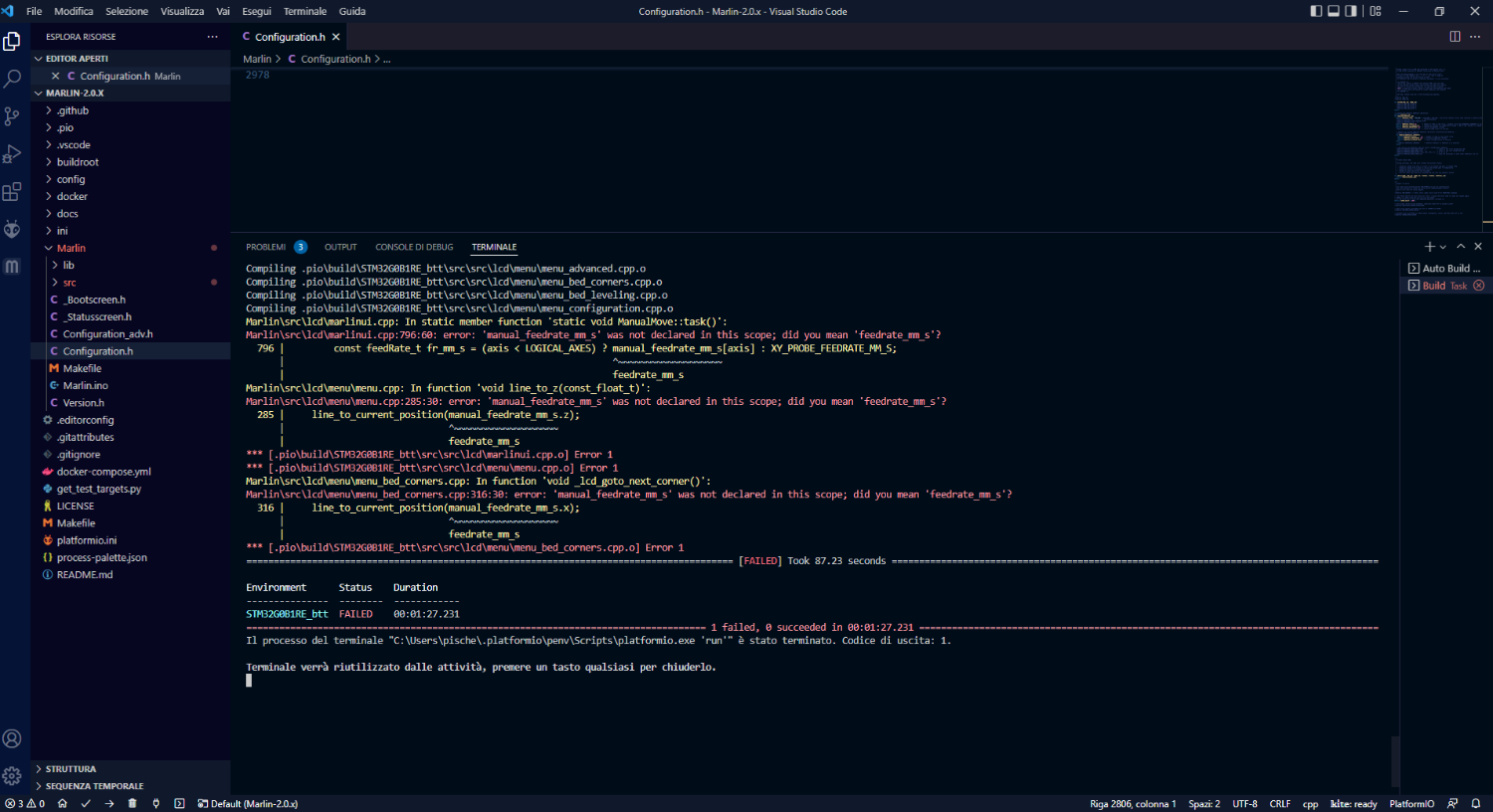Toggle secondary side bar visibility
The height and width of the screenshot is (812, 1493).
pyautogui.click(x=1351, y=11)
